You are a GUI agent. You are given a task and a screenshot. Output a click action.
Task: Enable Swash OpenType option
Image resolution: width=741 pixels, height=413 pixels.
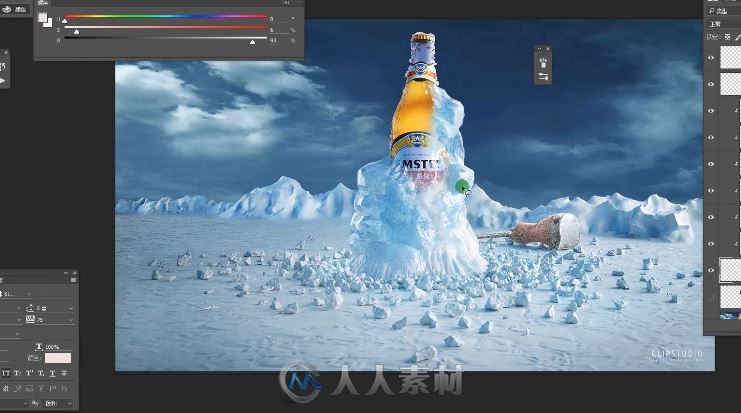click(17, 388)
